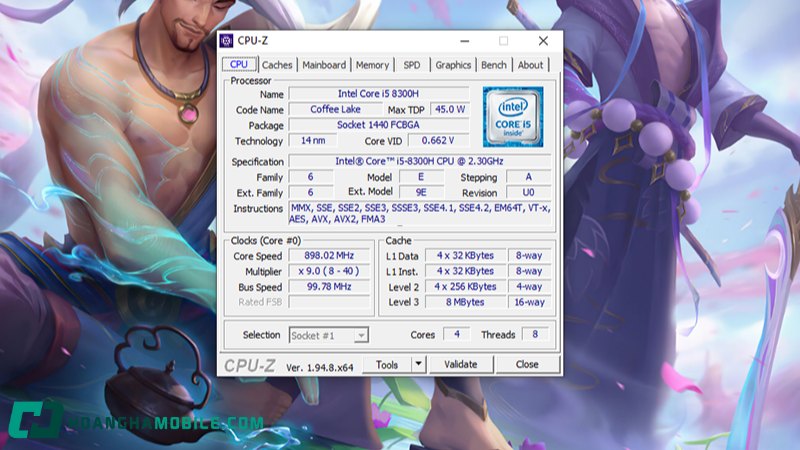Close CPU-Z window with X icon
The width and height of the screenshot is (800, 450).
pos(543,41)
